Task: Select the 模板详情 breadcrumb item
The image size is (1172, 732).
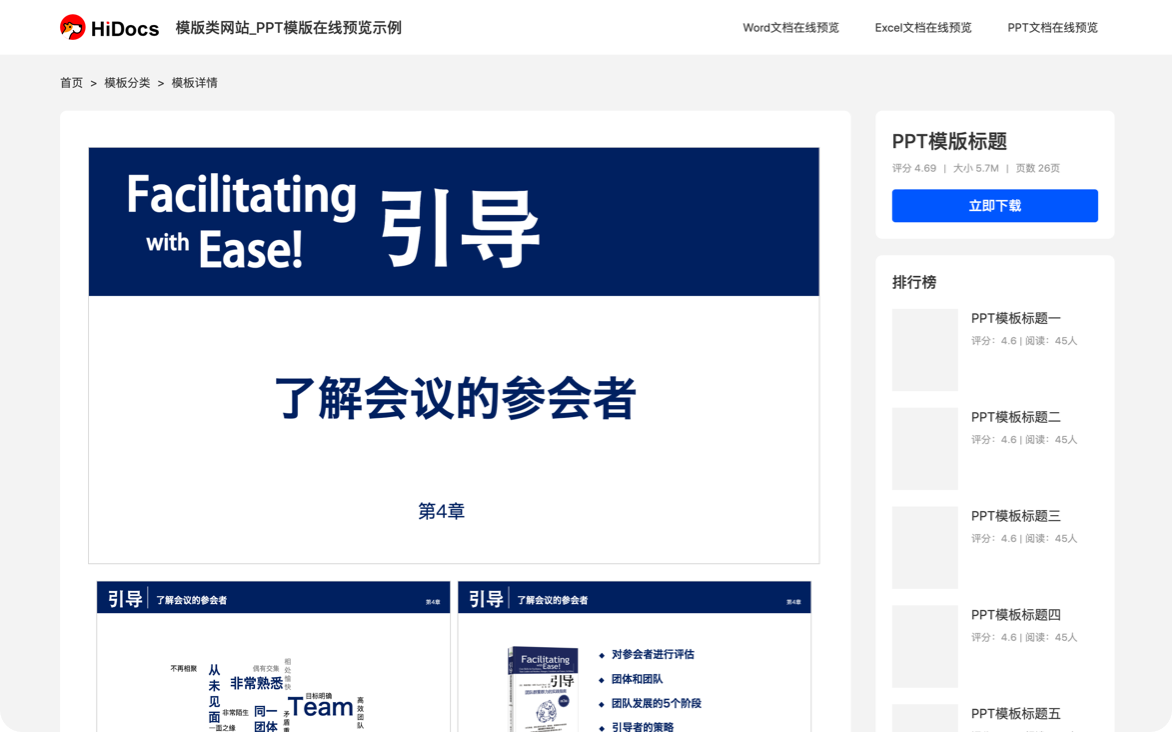Action: (194, 83)
